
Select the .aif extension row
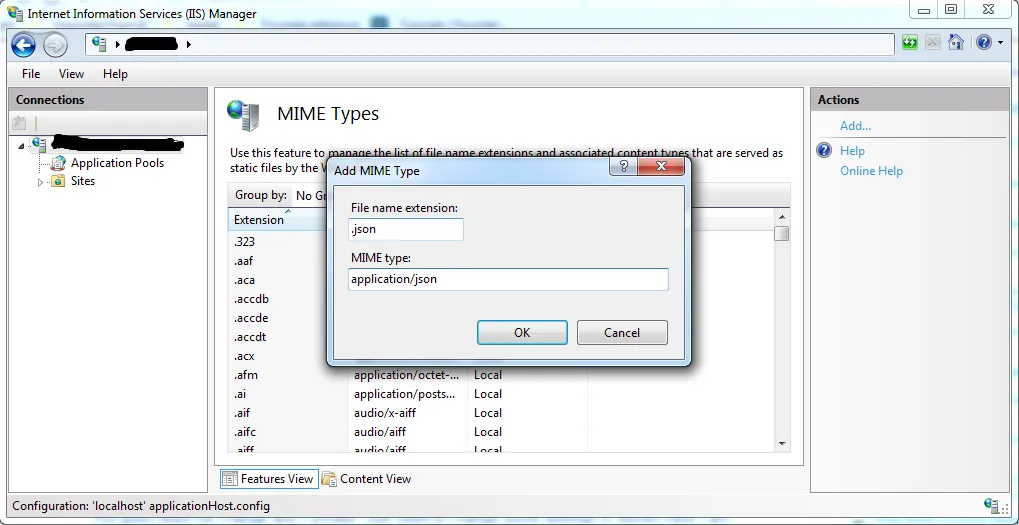(242, 413)
